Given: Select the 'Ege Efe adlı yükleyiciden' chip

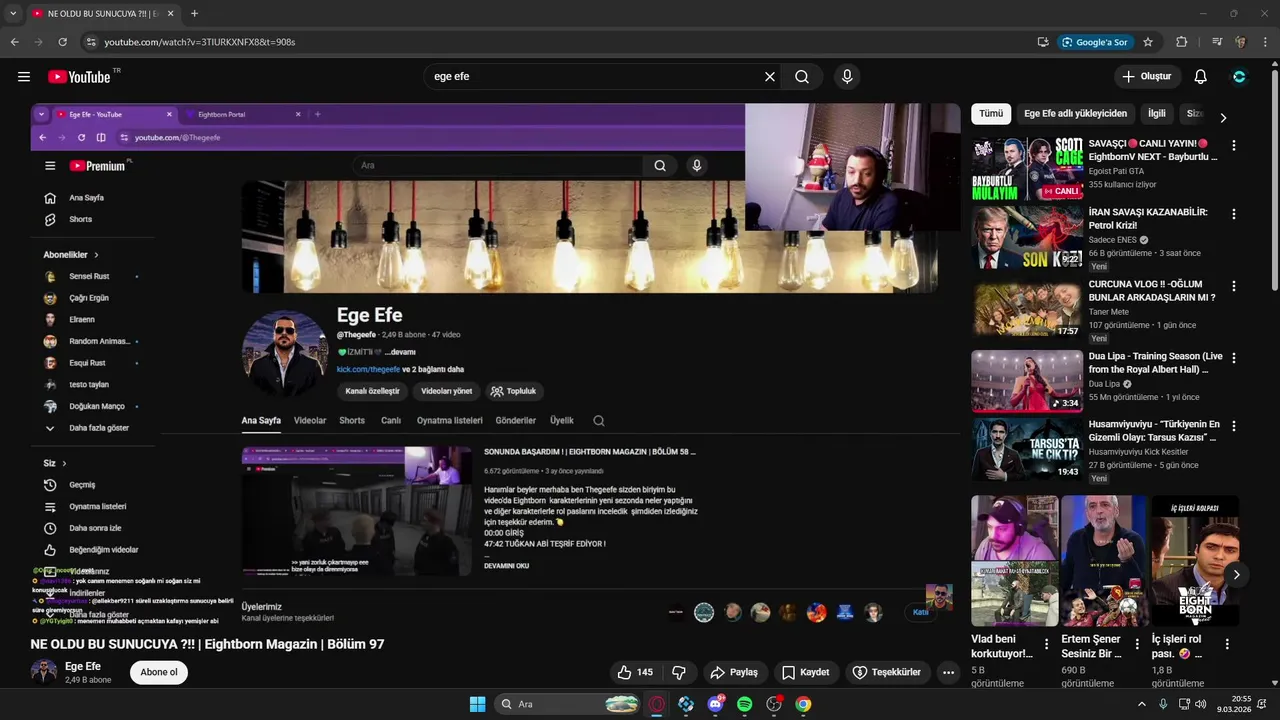Looking at the screenshot, I should click(x=1075, y=114).
